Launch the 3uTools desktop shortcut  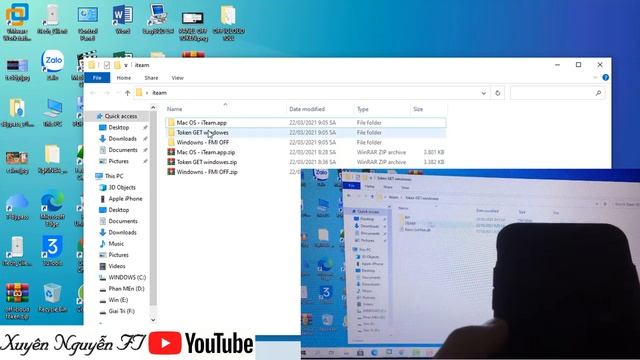click(53, 251)
